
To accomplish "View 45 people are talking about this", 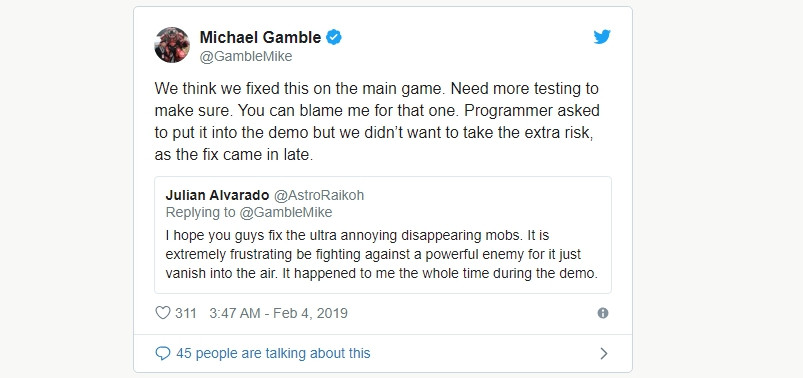I will click(x=273, y=353).
